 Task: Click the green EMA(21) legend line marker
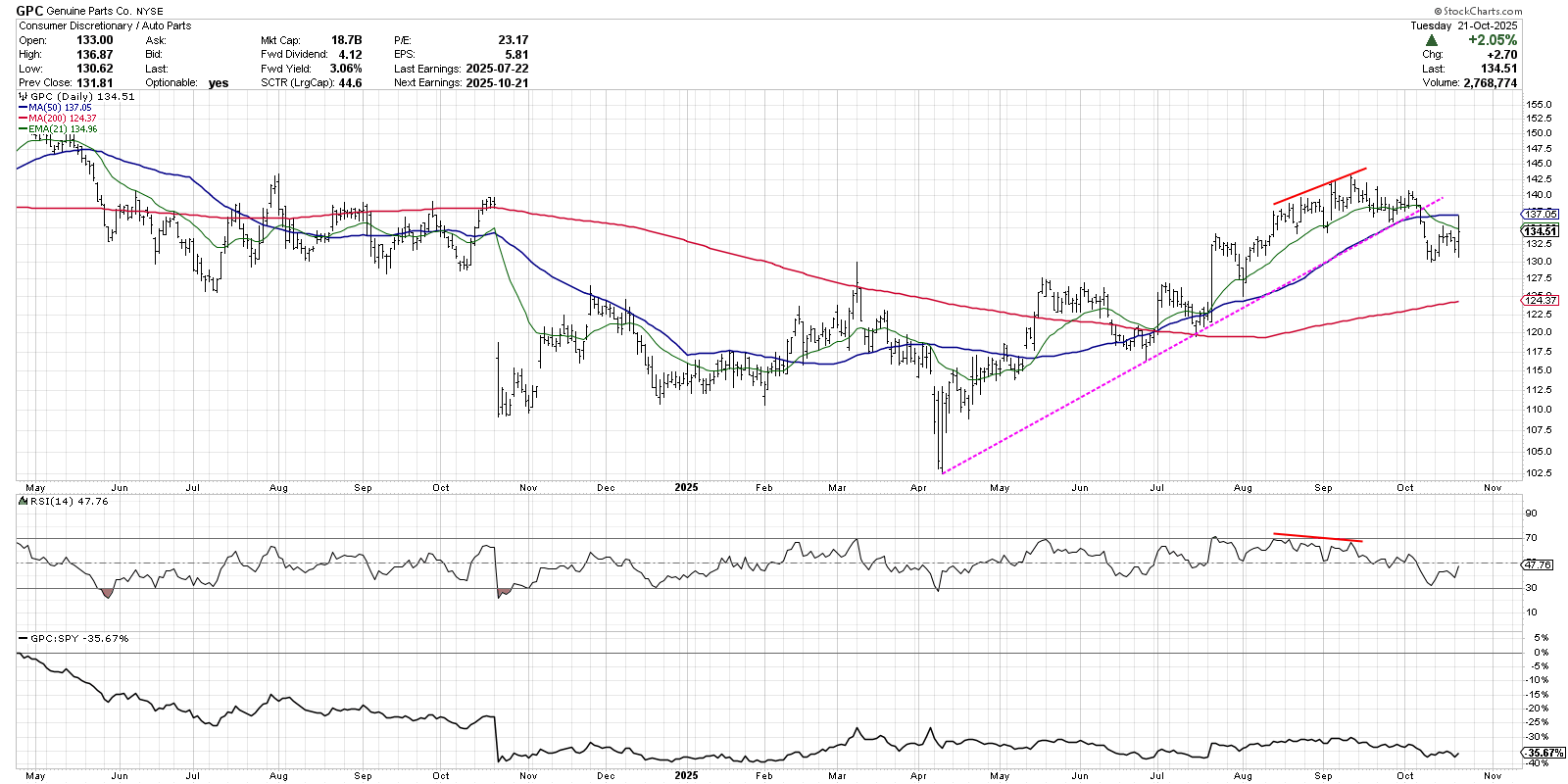pos(24,129)
